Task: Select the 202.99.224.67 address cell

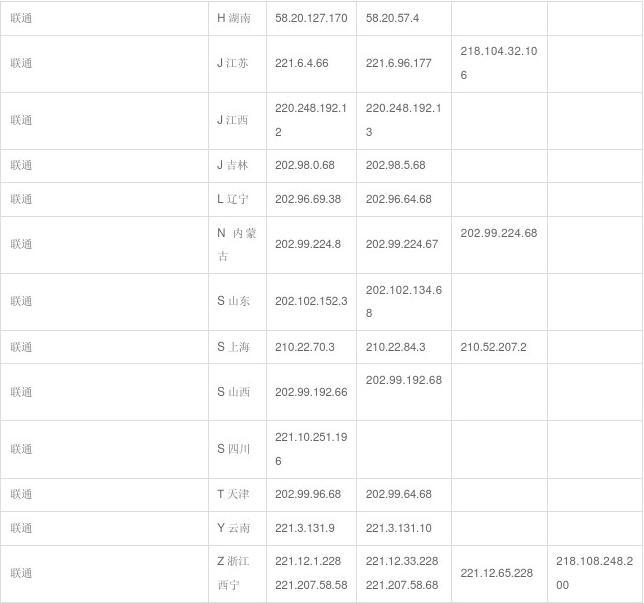Action: pyautogui.click(x=402, y=244)
